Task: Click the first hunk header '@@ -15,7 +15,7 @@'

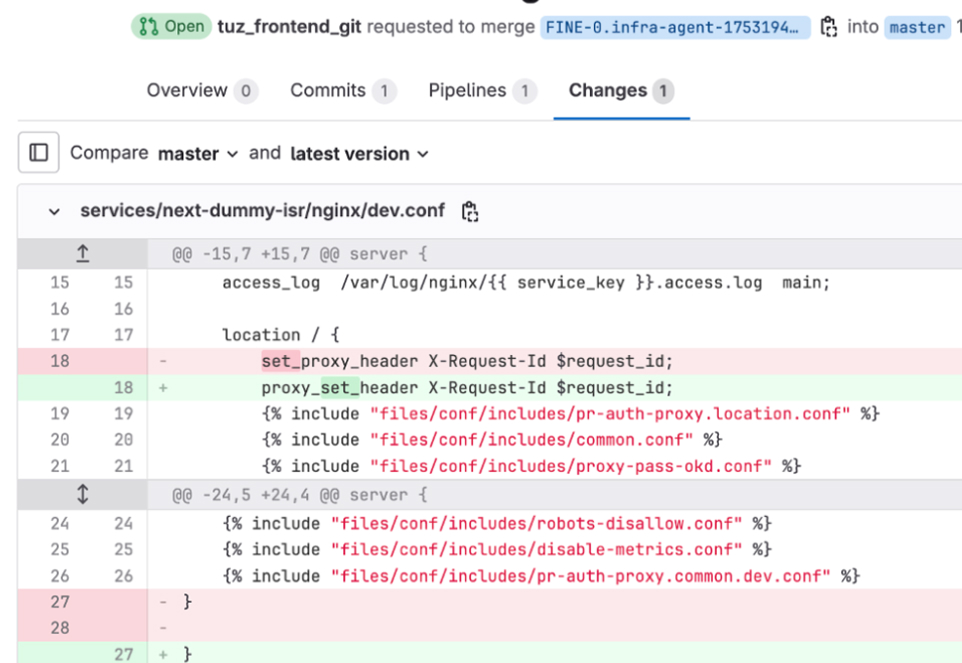Action: [299, 254]
